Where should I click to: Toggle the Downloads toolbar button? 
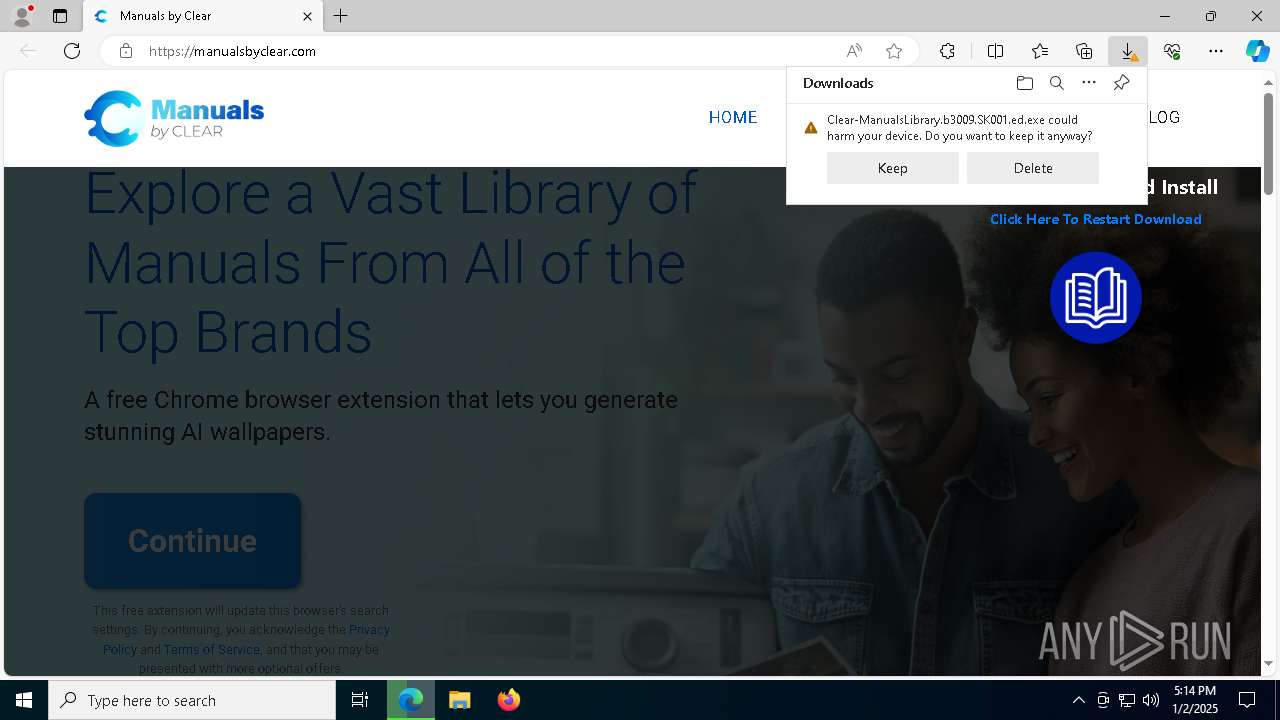click(x=1128, y=51)
